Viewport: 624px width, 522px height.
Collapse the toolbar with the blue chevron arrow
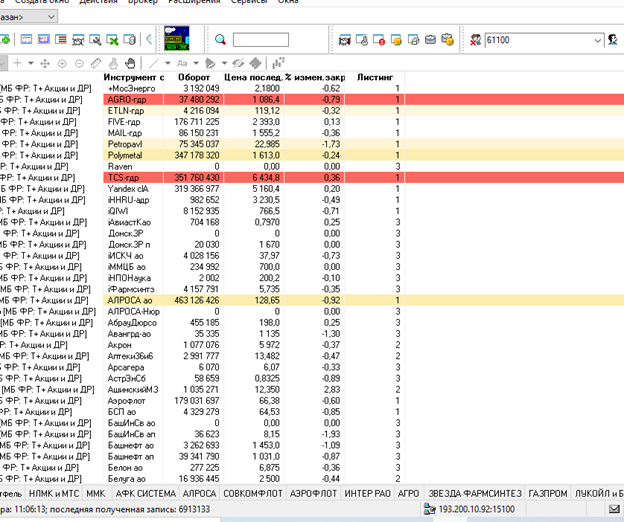pyautogui.click(x=149, y=39)
